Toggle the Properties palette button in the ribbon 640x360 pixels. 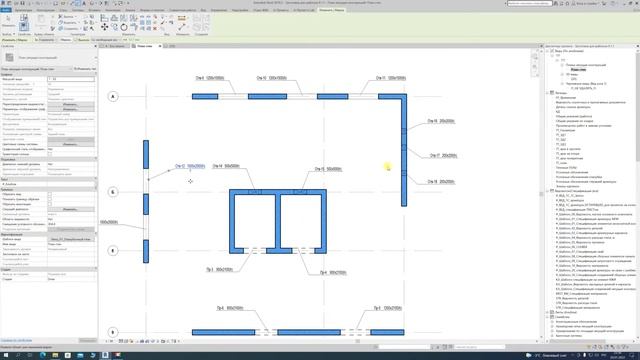pos(24,27)
